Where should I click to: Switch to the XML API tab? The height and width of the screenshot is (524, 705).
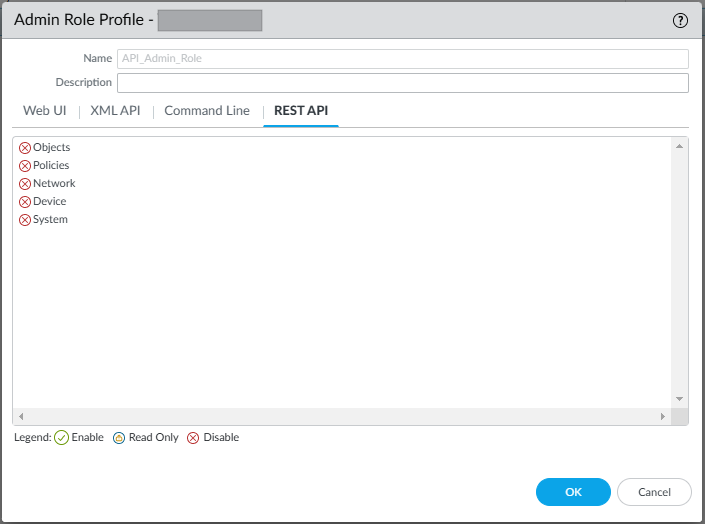[x=115, y=111]
